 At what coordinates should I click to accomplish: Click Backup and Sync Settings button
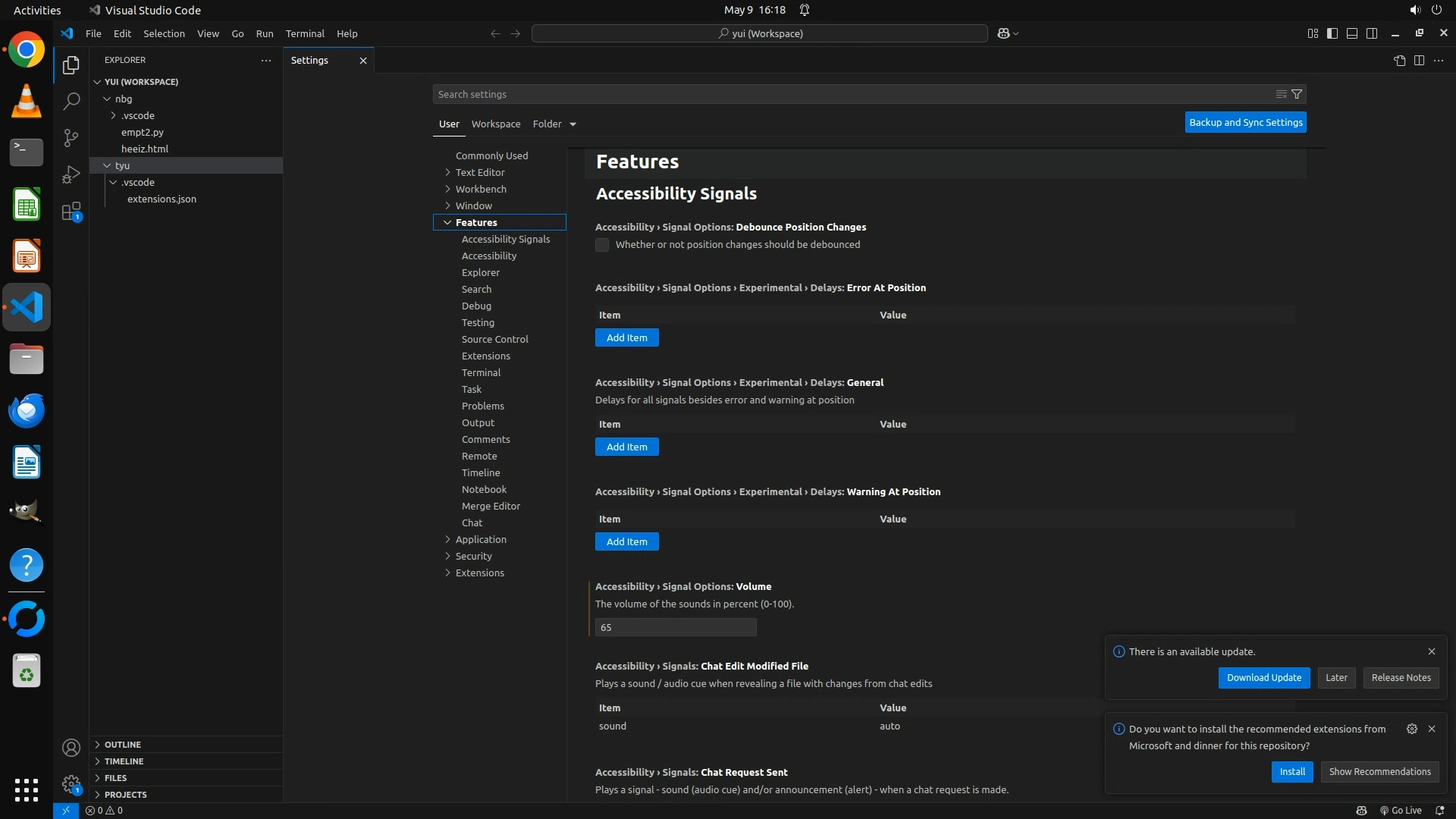[1245, 122]
